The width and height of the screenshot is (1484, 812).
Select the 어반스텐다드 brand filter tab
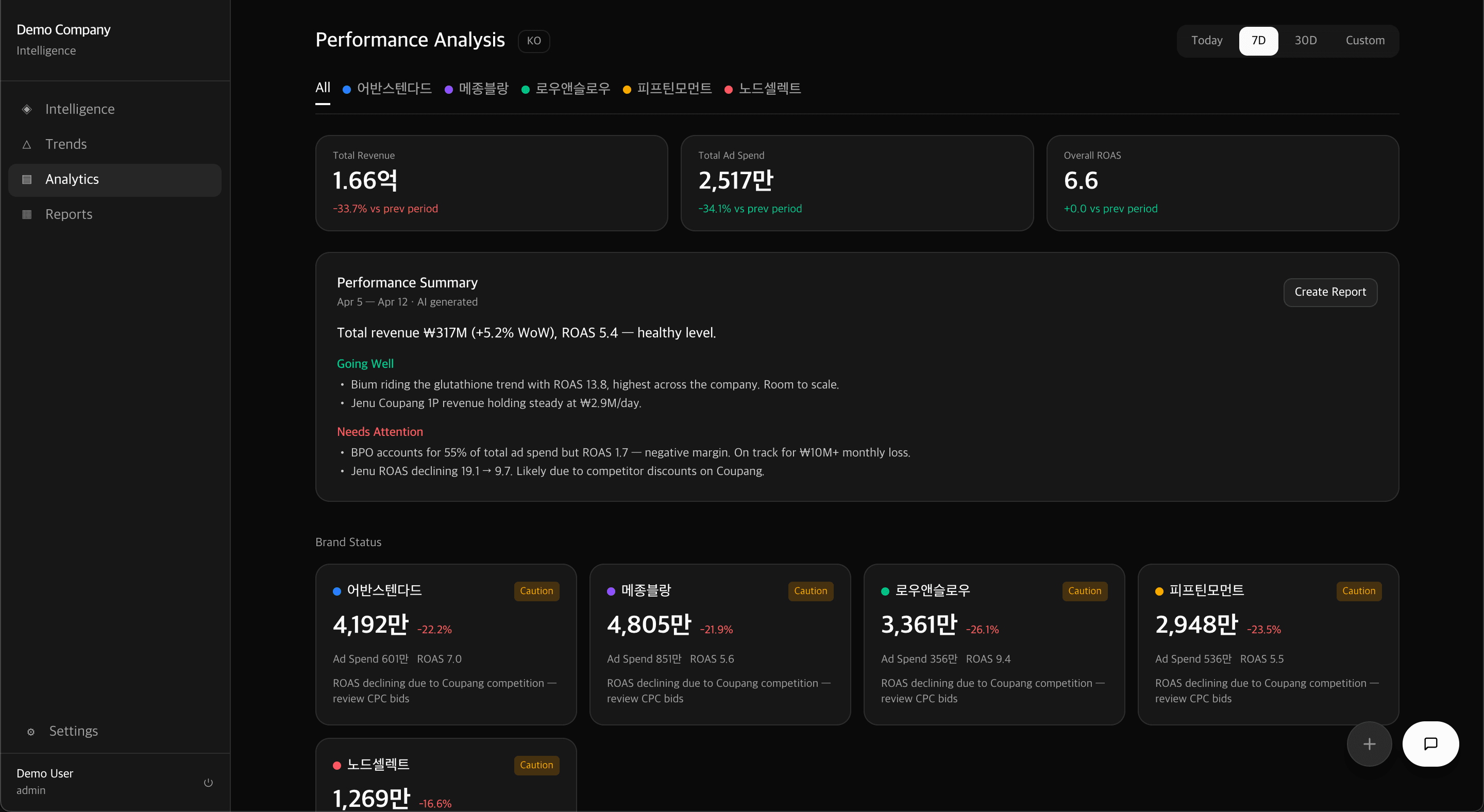394,89
